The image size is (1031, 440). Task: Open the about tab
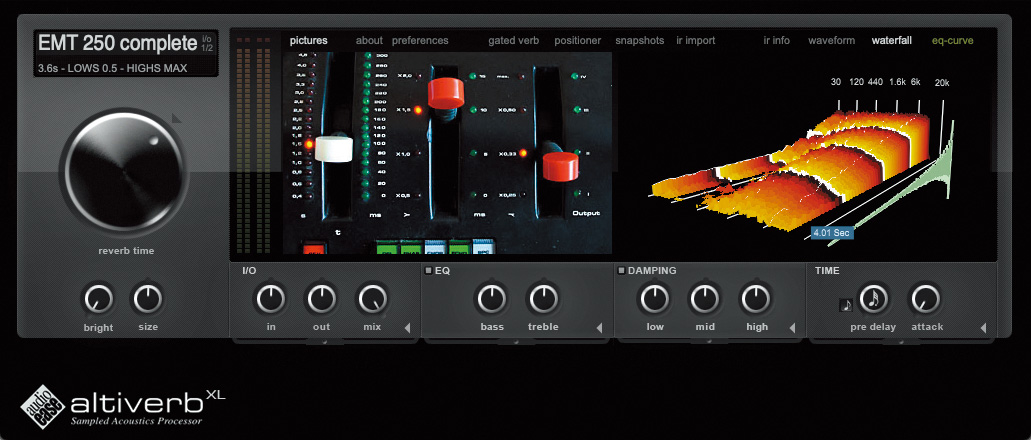click(370, 40)
